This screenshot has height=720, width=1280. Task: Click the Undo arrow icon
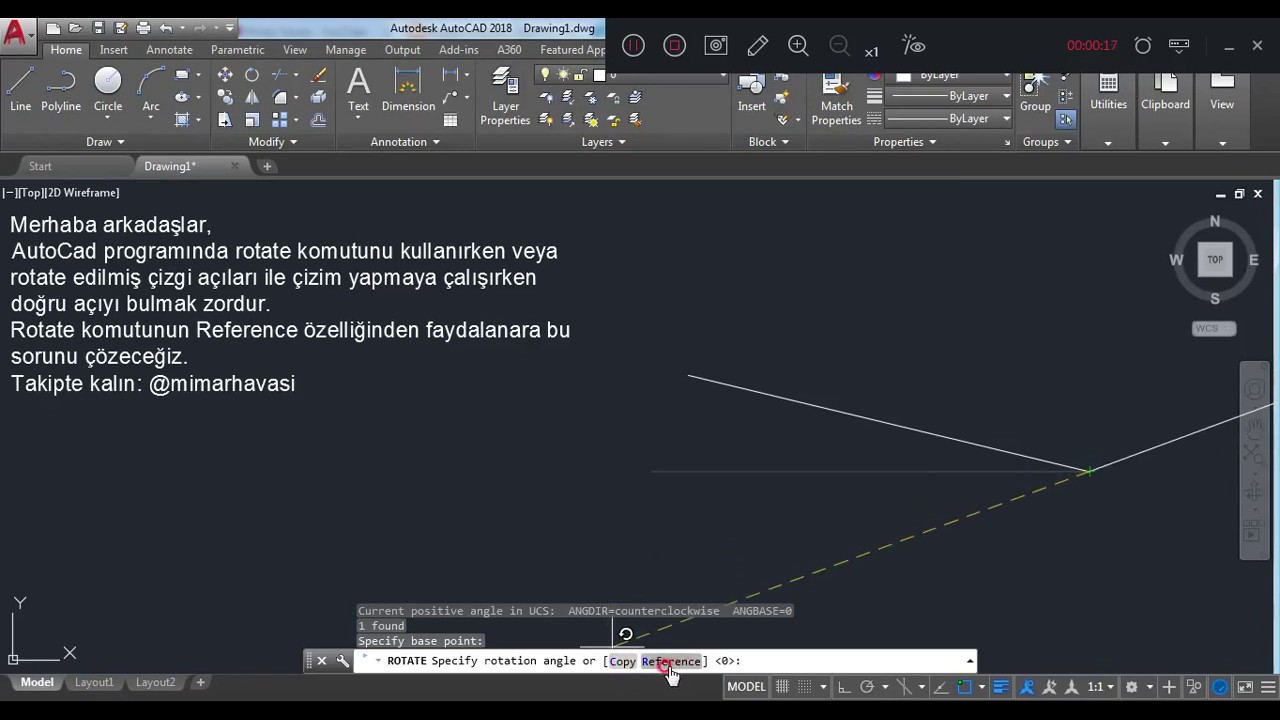[166, 28]
